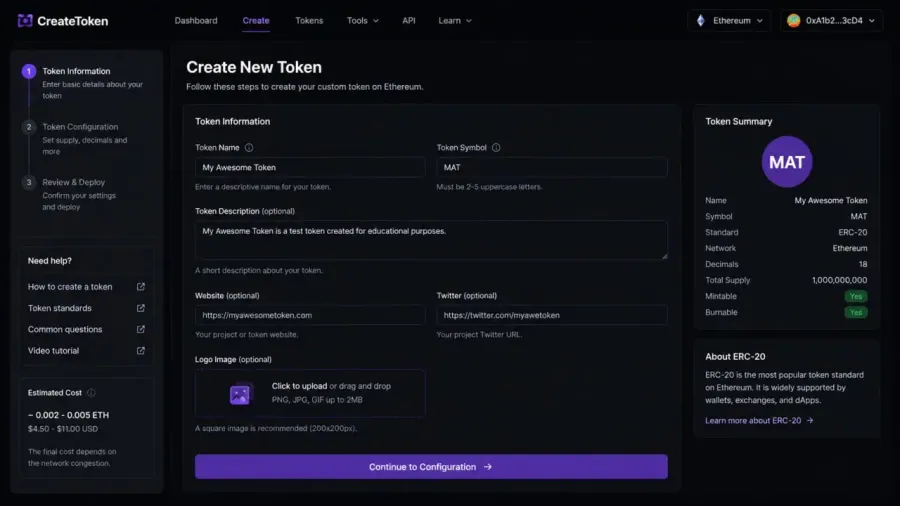Click the Token Symbol info icon
The image size is (900, 506).
point(496,147)
